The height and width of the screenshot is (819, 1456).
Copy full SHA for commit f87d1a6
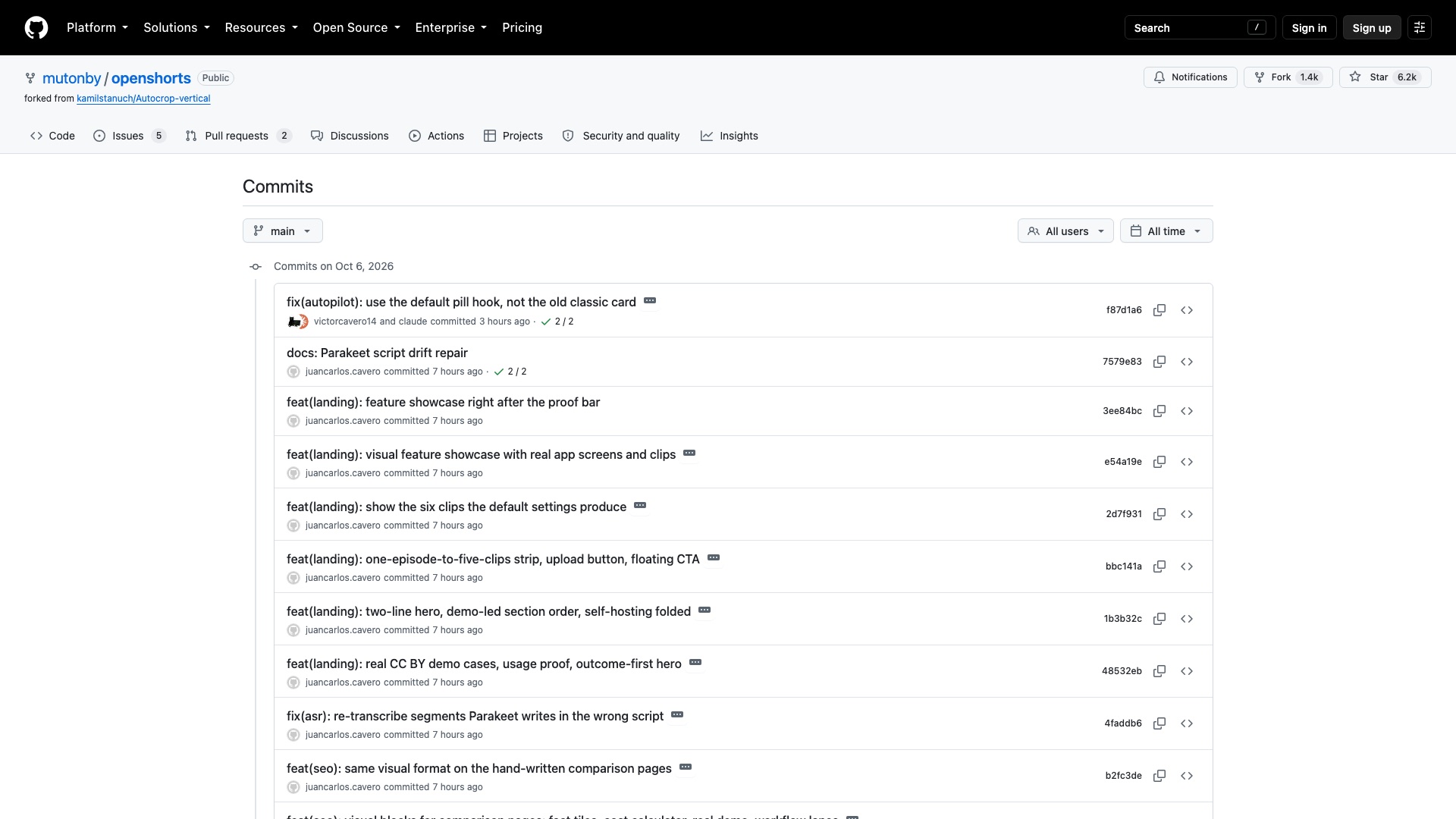(1159, 310)
